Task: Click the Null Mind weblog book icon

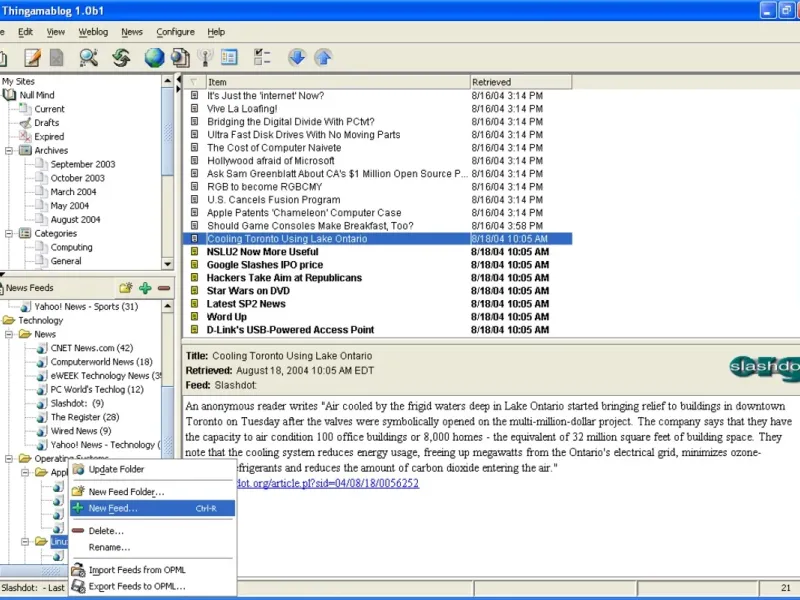Action: click(x=9, y=95)
